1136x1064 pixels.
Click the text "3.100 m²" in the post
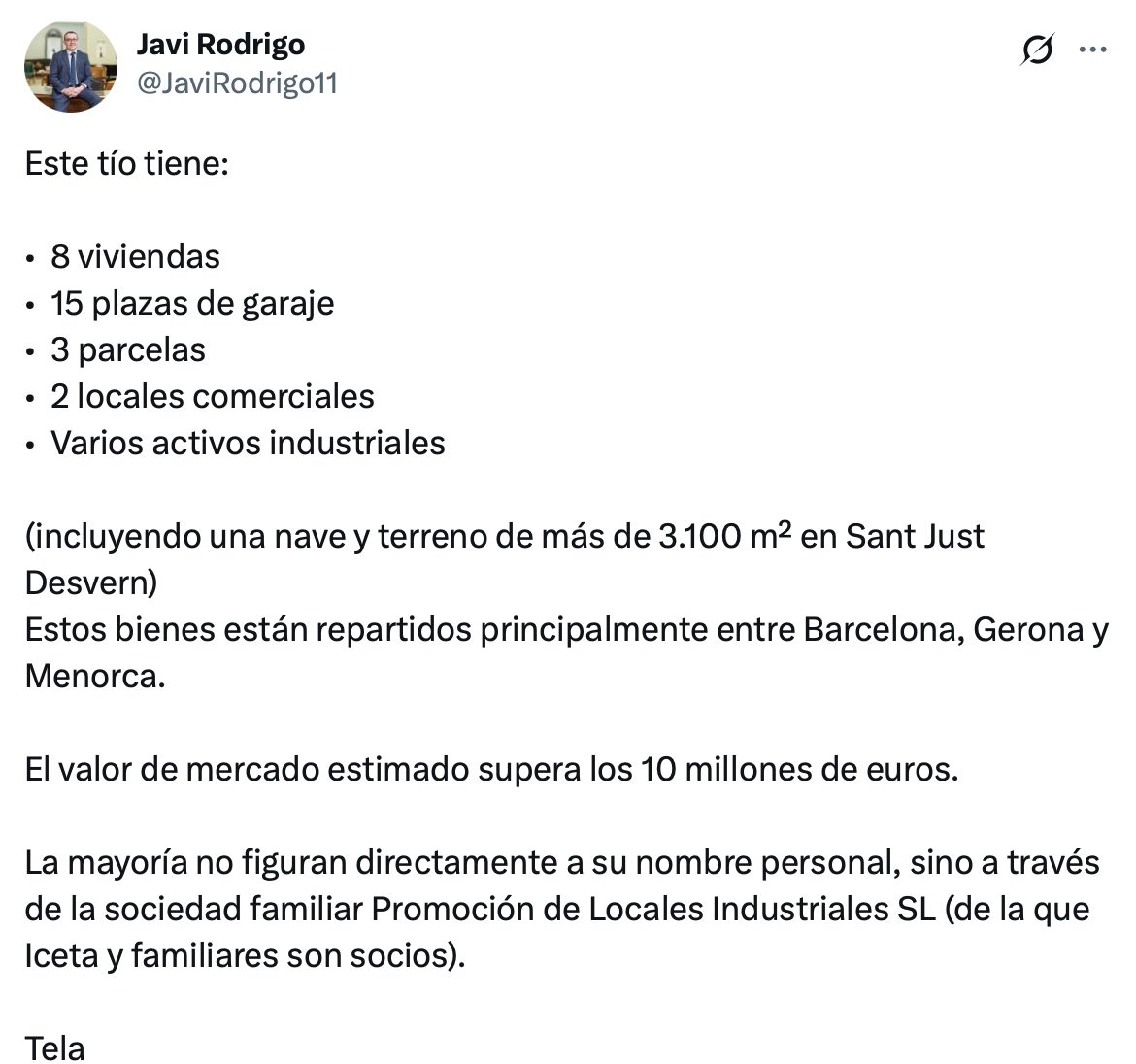[x=724, y=536]
